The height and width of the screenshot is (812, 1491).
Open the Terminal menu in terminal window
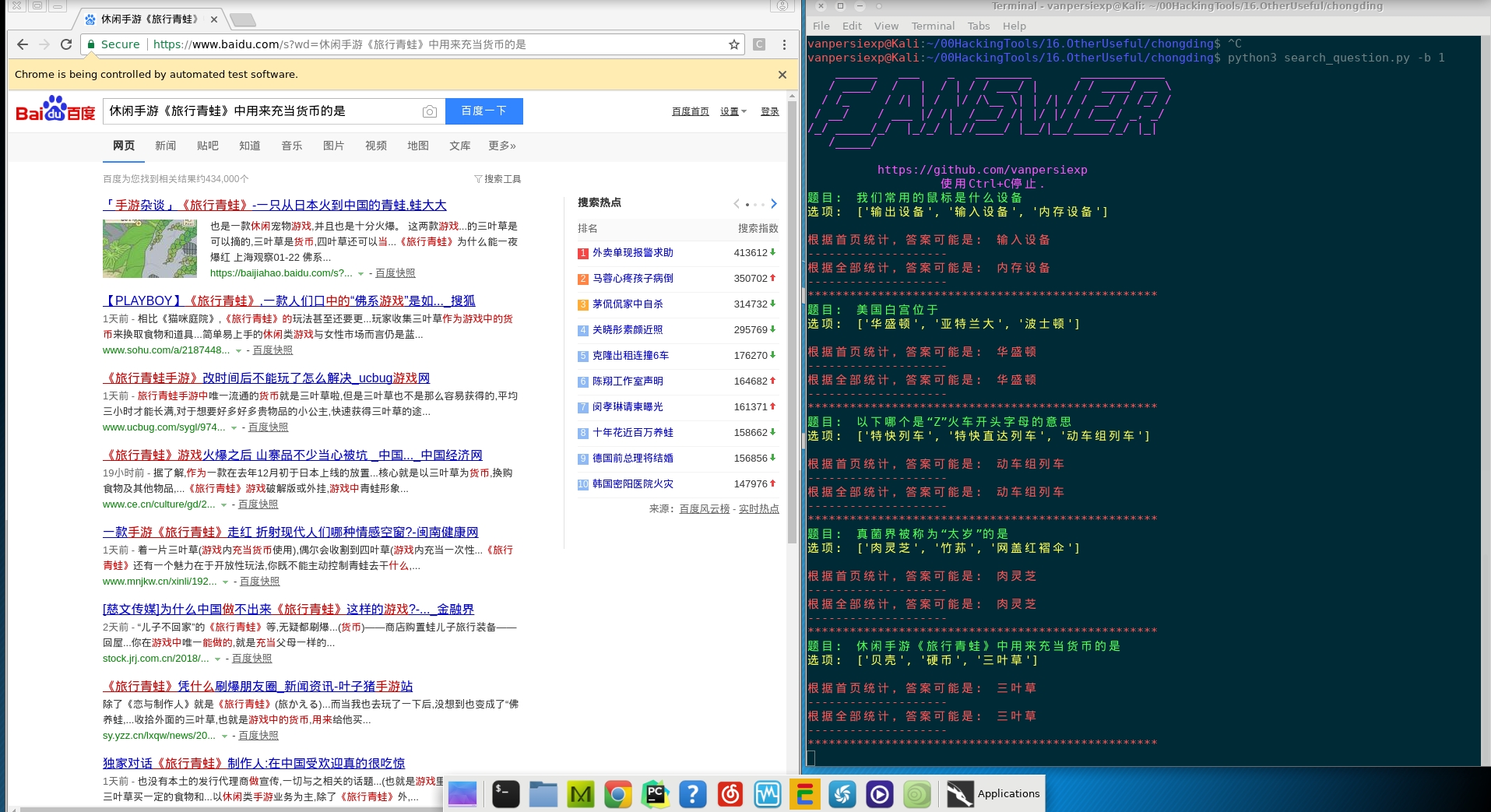[x=933, y=26]
